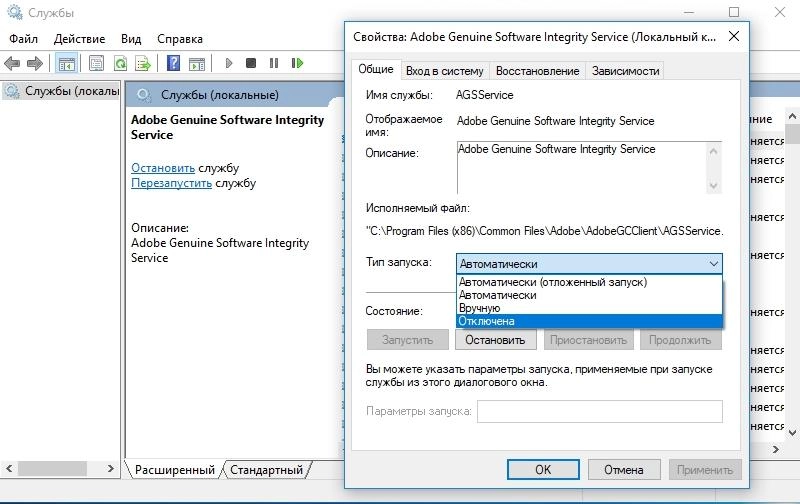Click the left pane scroll-right arrow
The height and width of the screenshot is (504, 800).
click(x=111, y=468)
